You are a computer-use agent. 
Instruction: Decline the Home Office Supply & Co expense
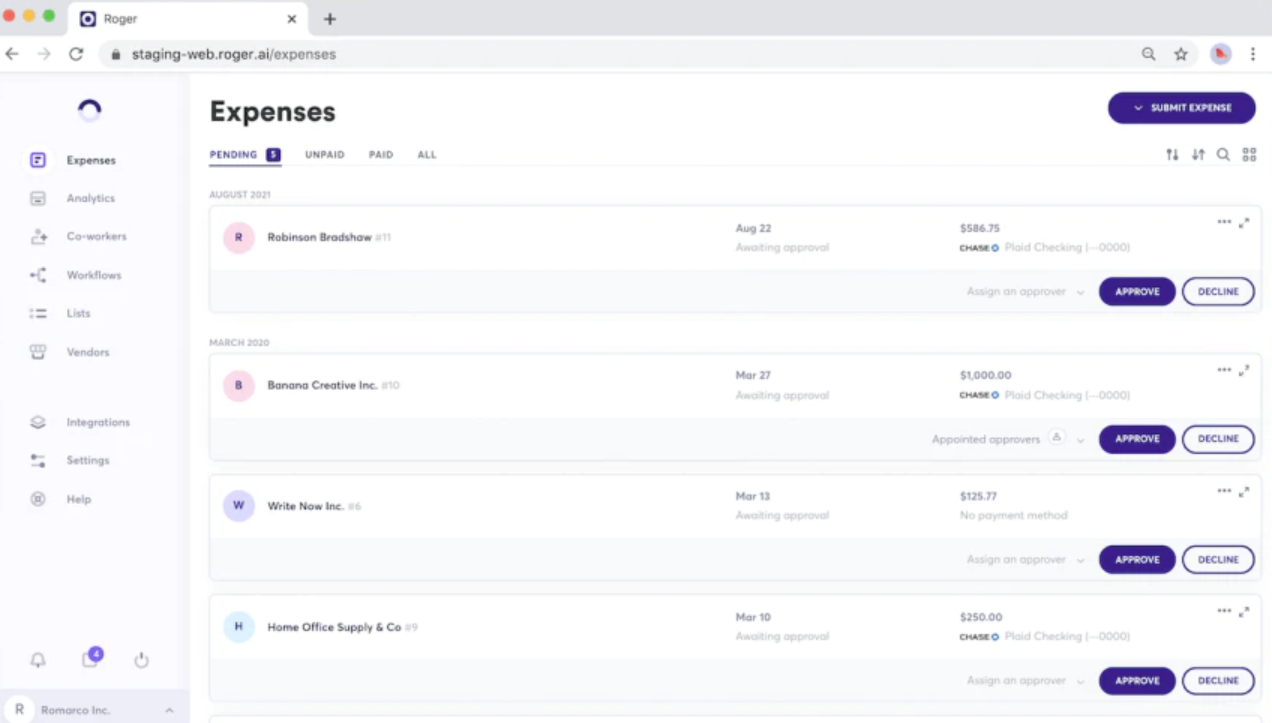(x=1218, y=681)
